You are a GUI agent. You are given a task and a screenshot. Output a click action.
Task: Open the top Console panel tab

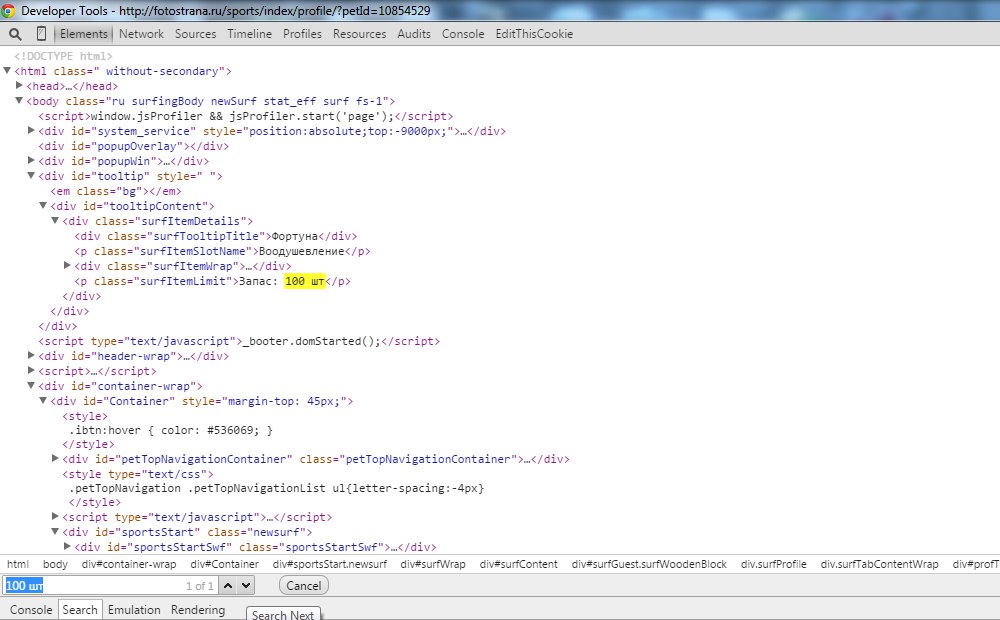pyautogui.click(x=463, y=34)
